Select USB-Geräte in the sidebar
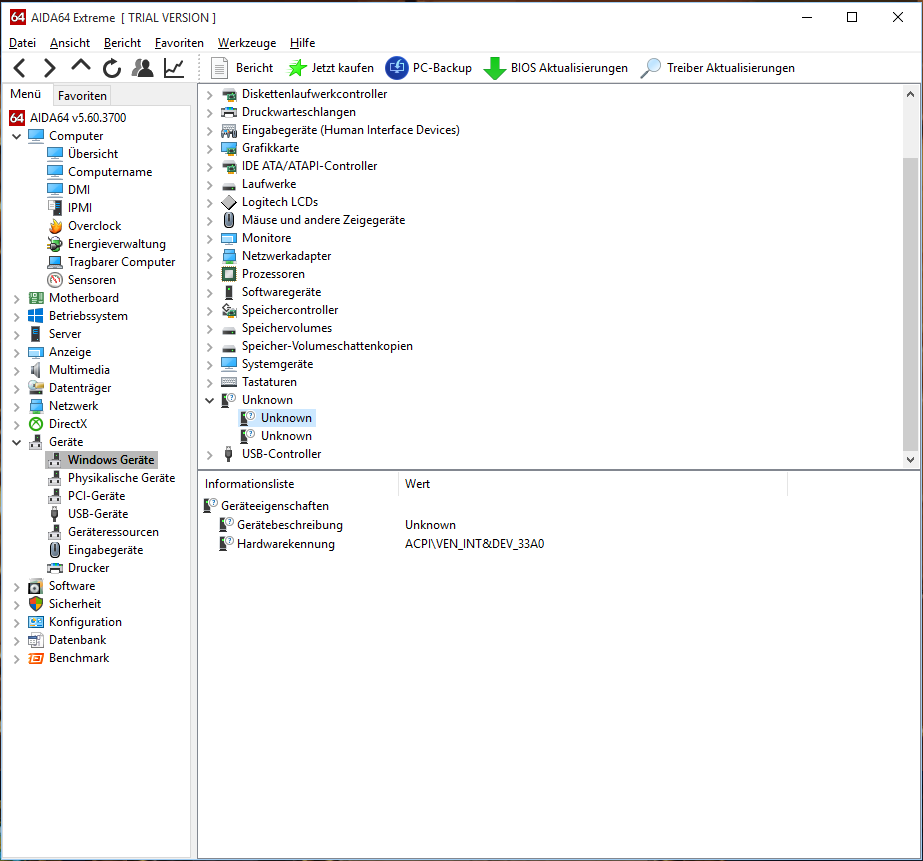 pos(98,514)
